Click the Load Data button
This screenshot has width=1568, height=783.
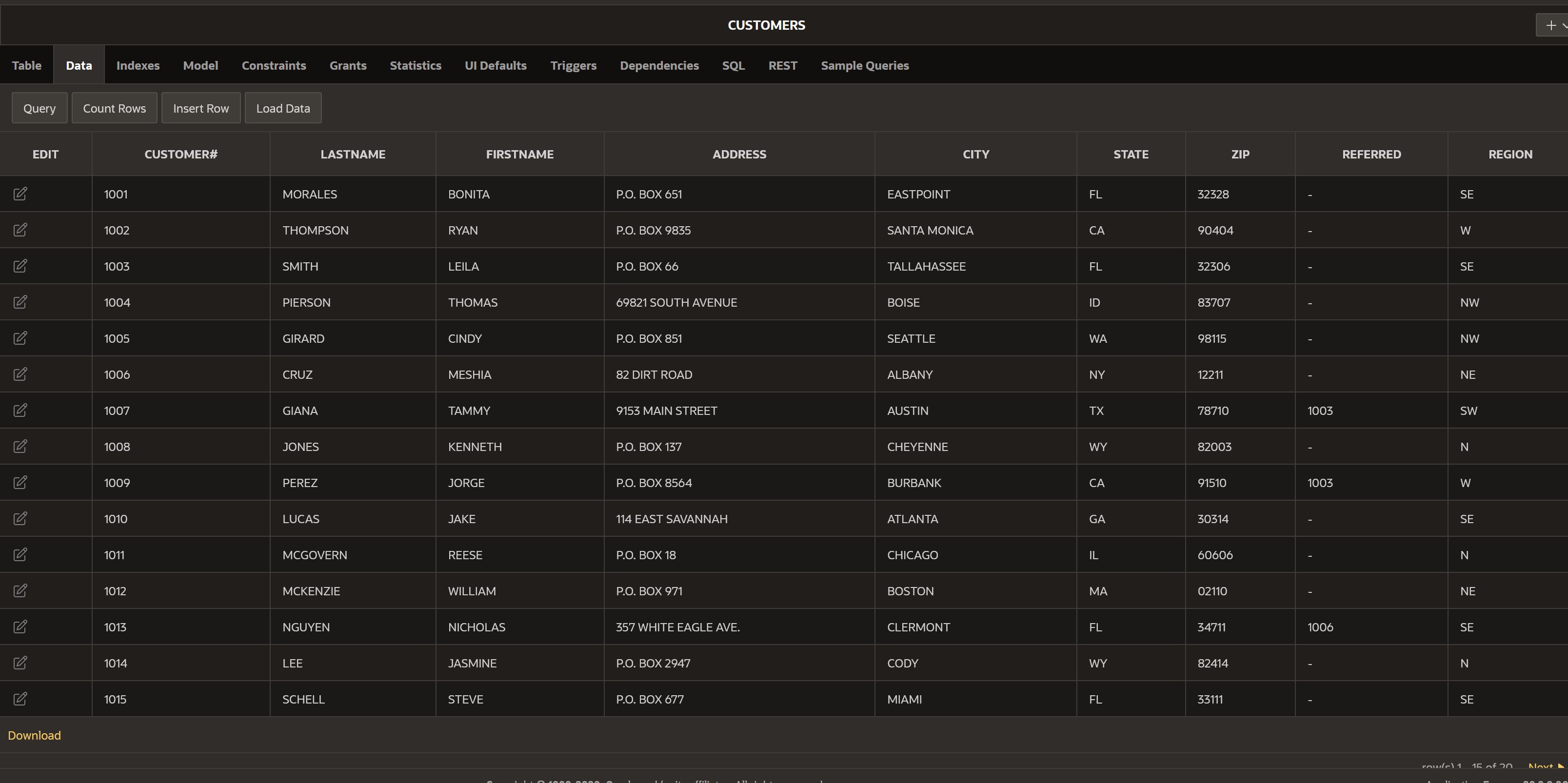coord(282,108)
